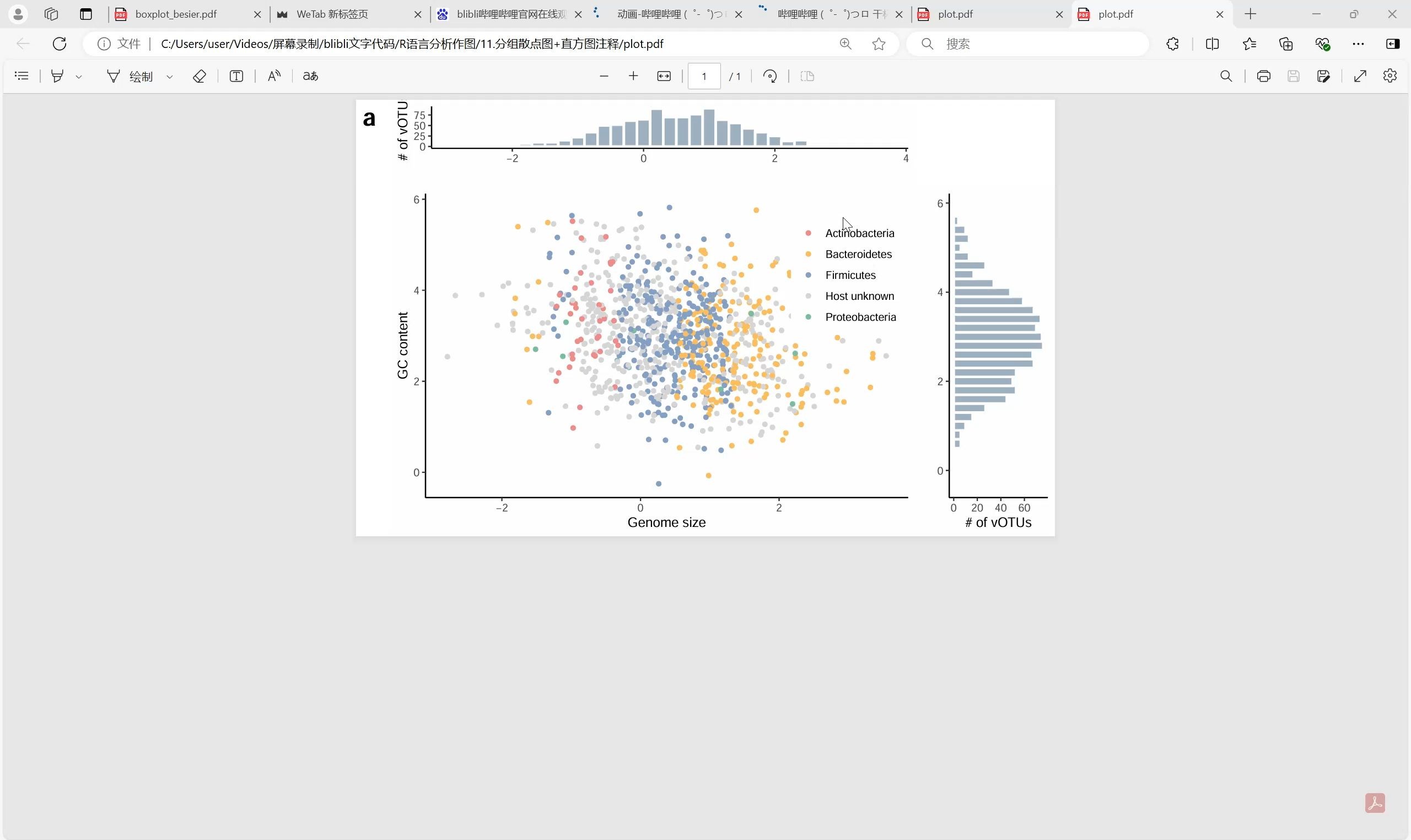Viewport: 1411px width, 840px height.
Task: Expand the draw tool options dropdown
Action: point(169,77)
